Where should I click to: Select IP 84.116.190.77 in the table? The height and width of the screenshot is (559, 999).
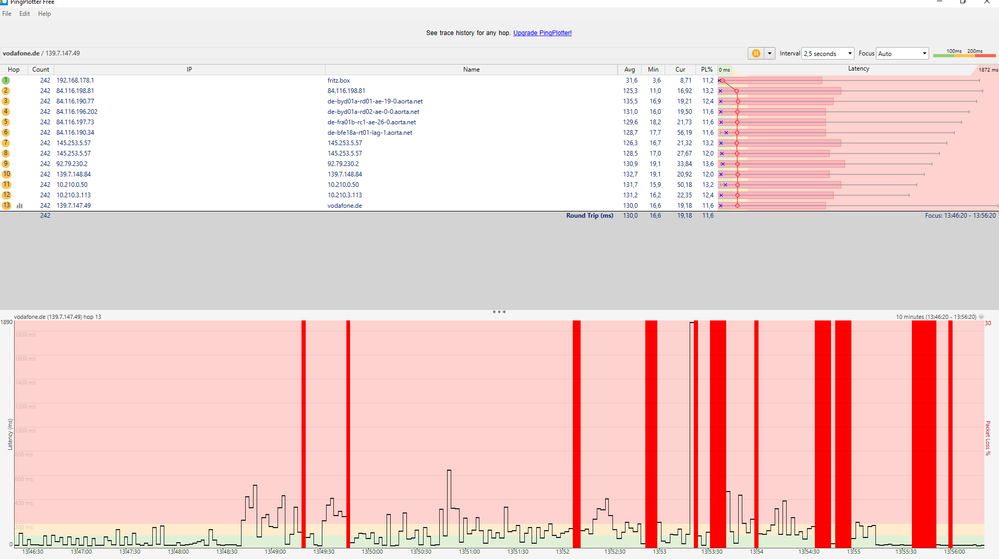(75, 101)
